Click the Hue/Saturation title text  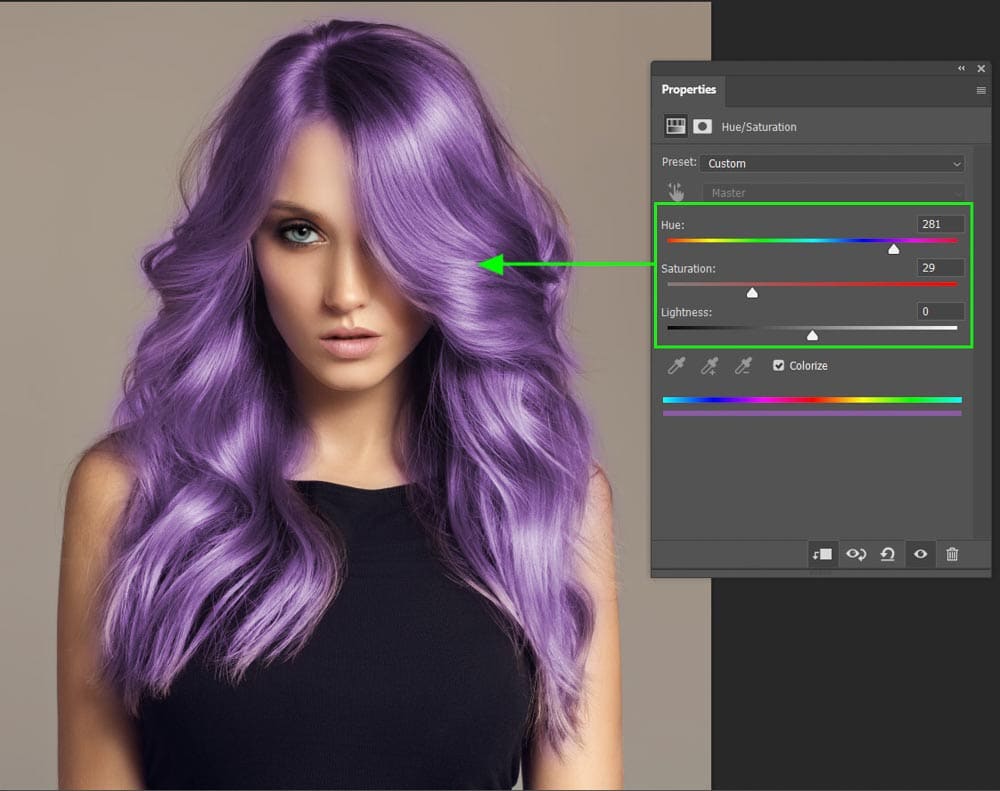tap(759, 127)
